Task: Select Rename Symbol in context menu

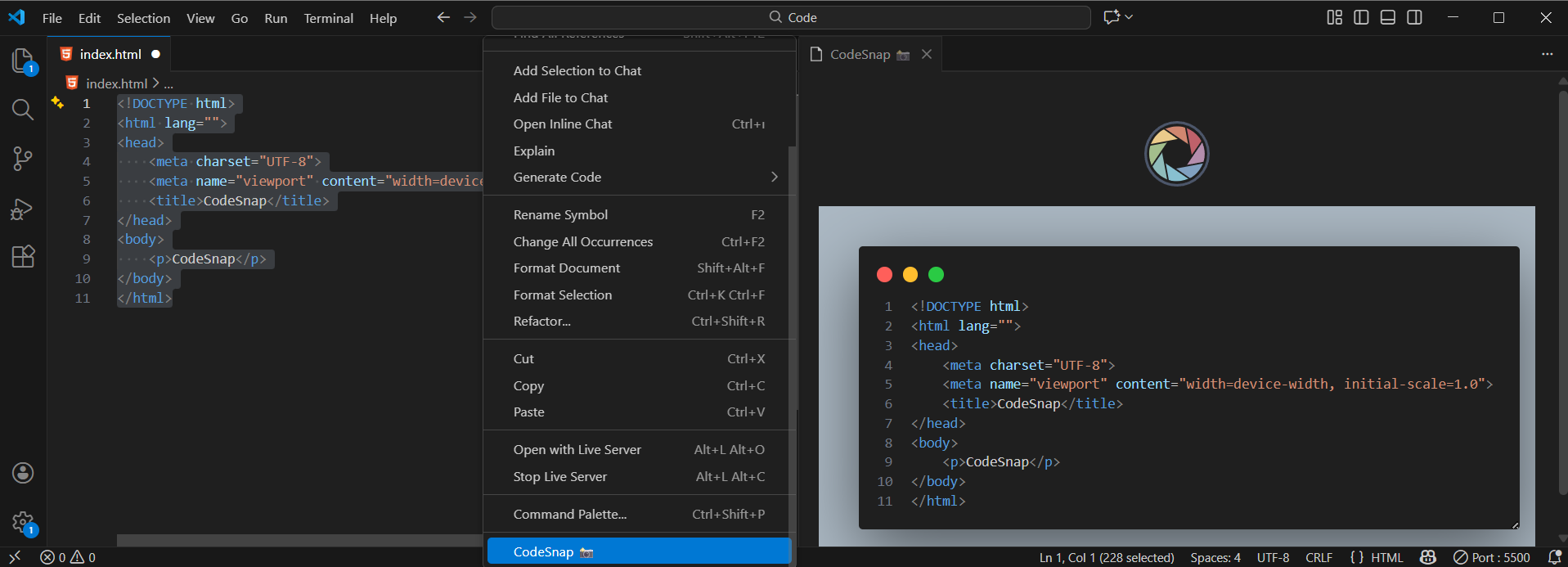Action: (x=639, y=214)
